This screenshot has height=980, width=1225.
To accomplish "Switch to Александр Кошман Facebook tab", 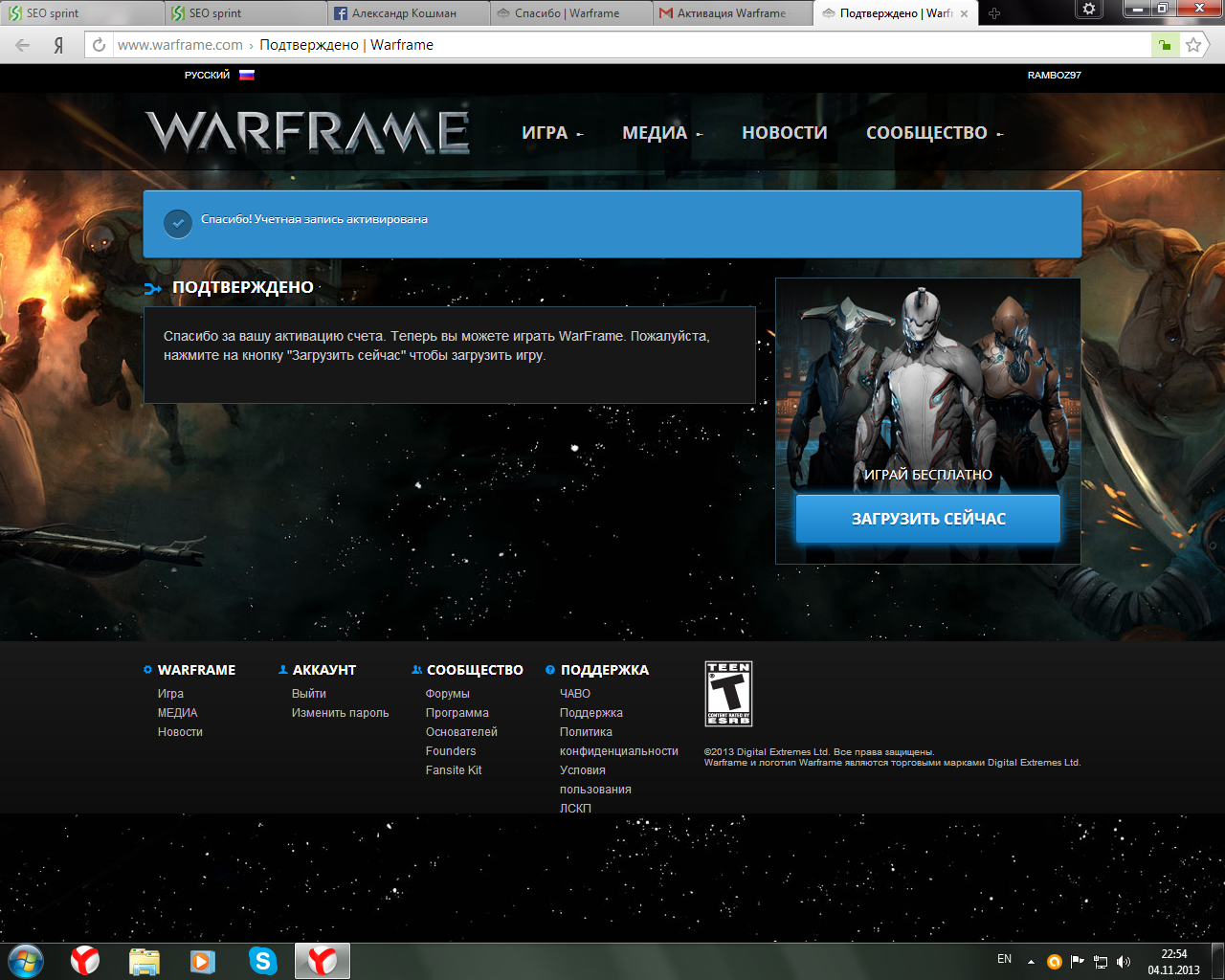I will 408,13.
